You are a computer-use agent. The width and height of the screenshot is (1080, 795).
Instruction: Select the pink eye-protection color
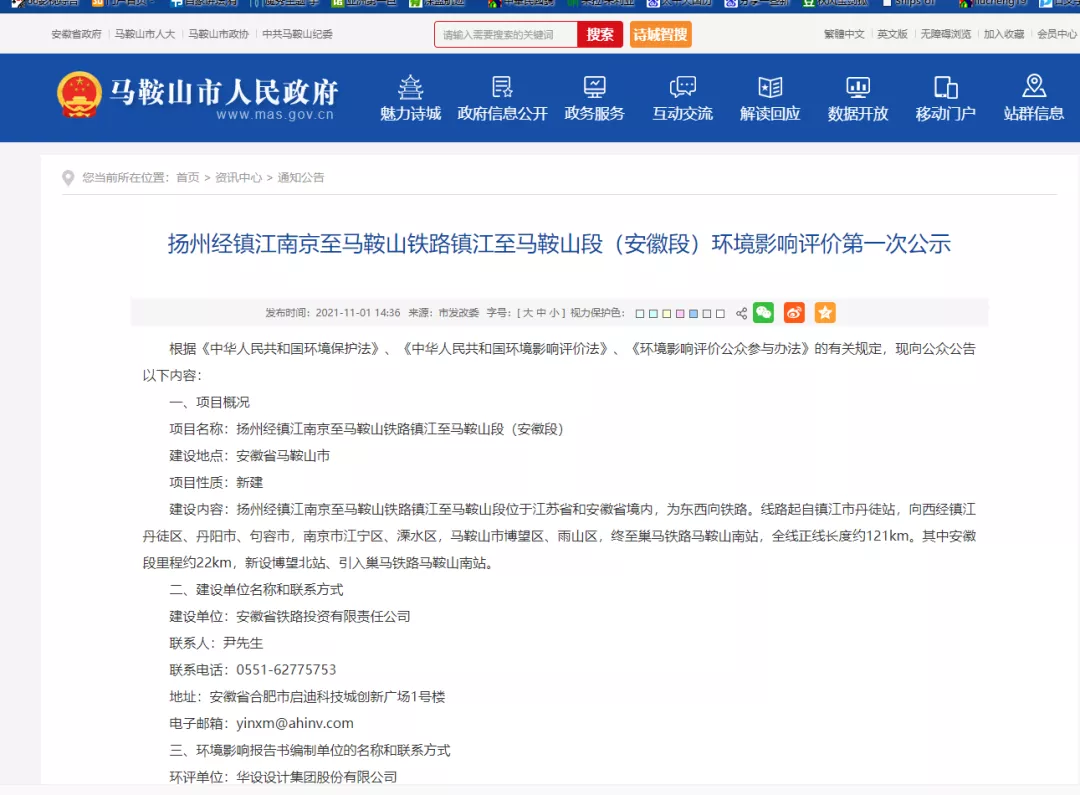pos(680,313)
